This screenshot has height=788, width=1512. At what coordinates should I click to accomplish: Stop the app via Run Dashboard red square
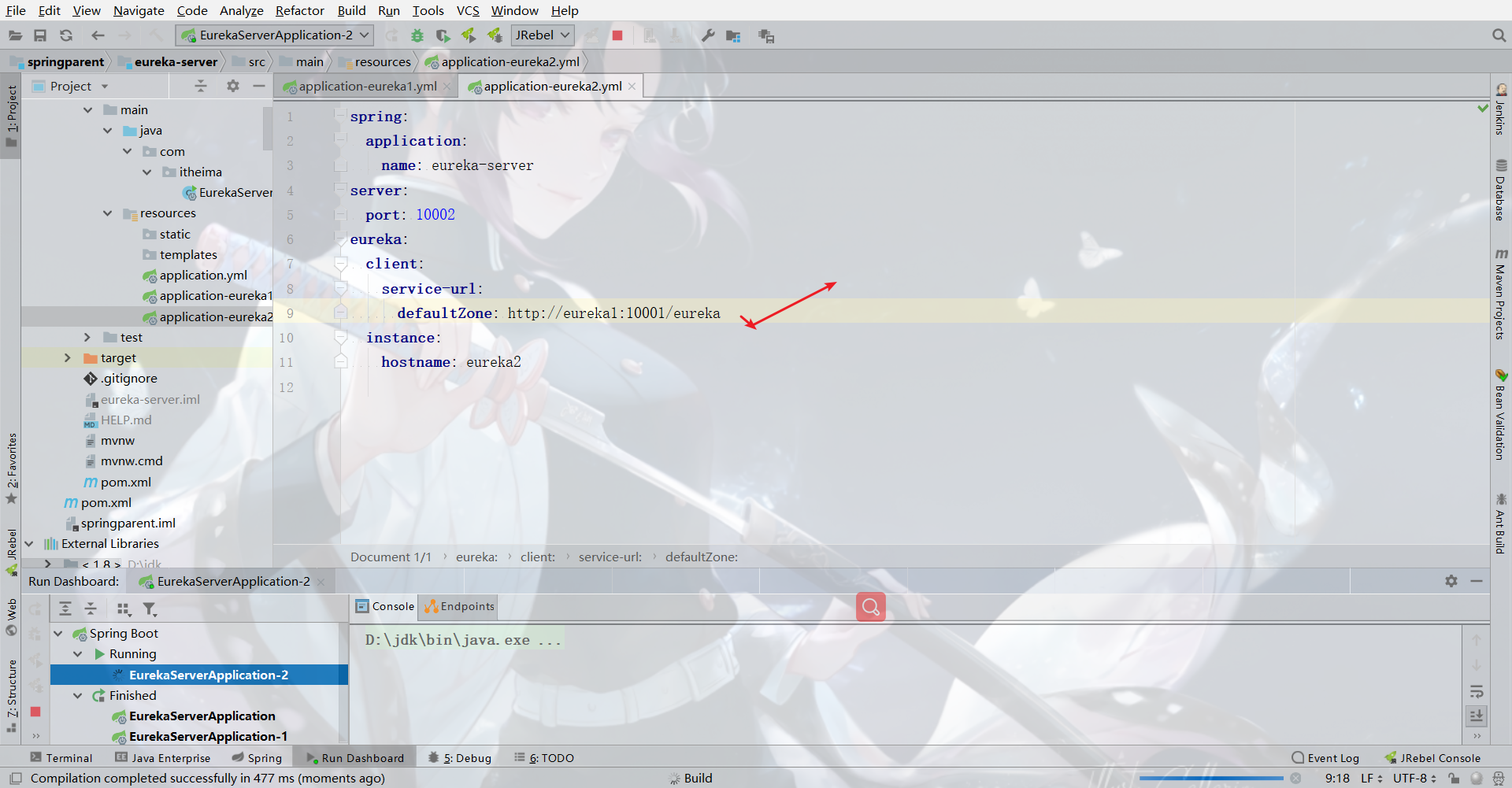pyautogui.click(x=35, y=712)
